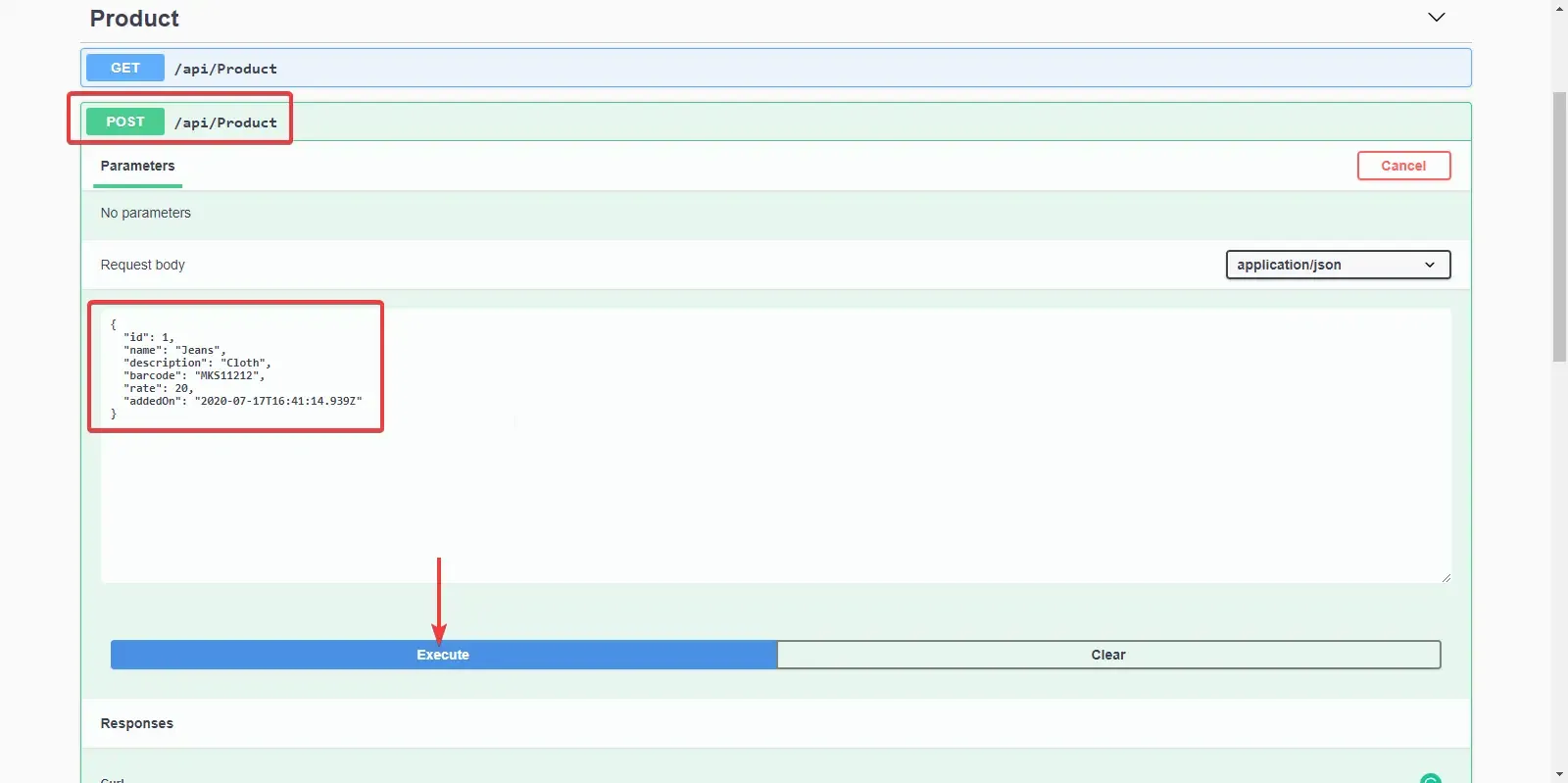This screenshot has width=1568, height=783.
Task: Expand the GET /api/Product endpoint path
Action: [x=225, y=69]
